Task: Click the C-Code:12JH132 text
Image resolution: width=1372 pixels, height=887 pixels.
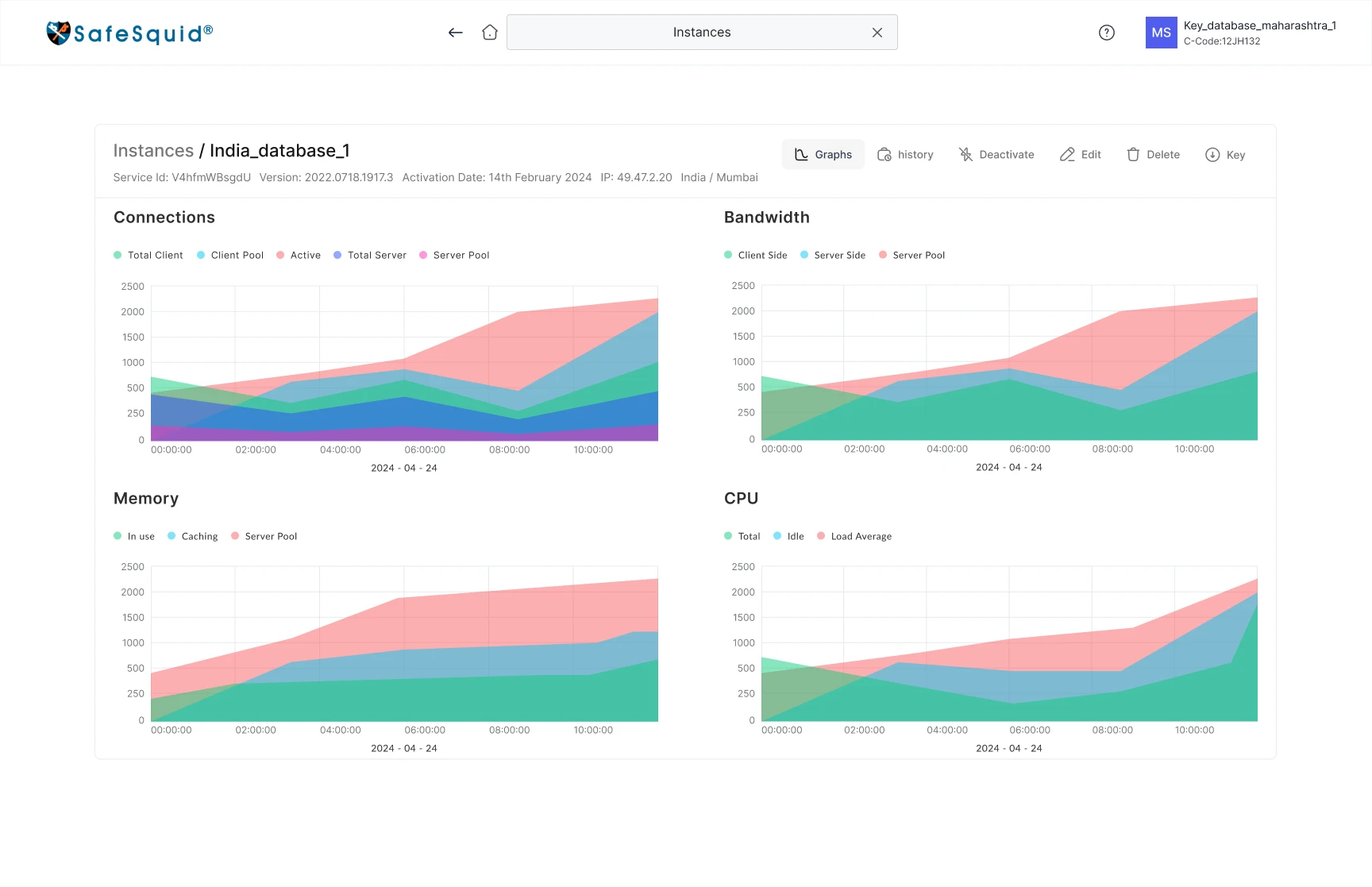Action: [1222, 41]
